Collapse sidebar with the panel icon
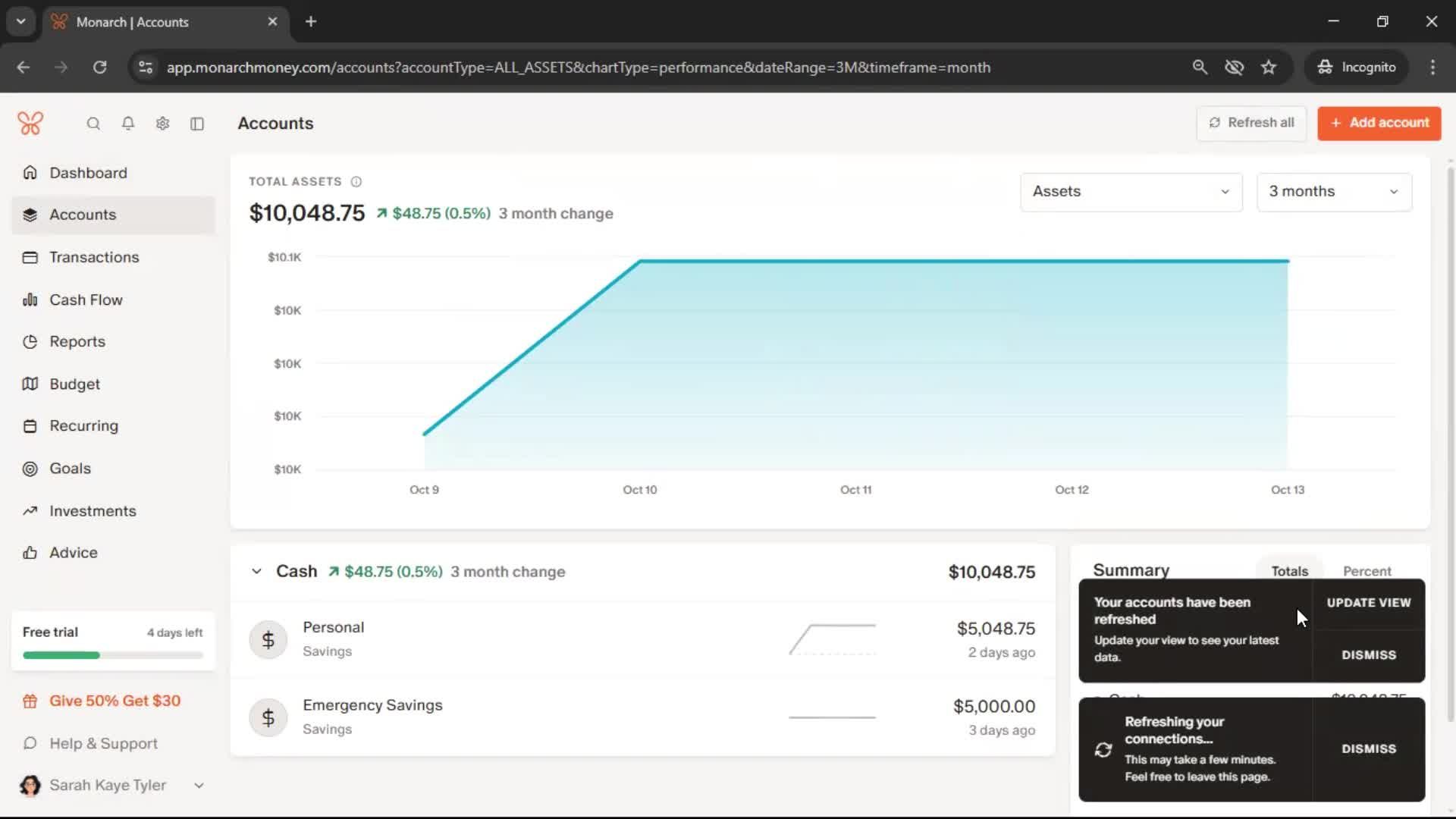This screenshot has width=1456, height=819. [197, 124]
